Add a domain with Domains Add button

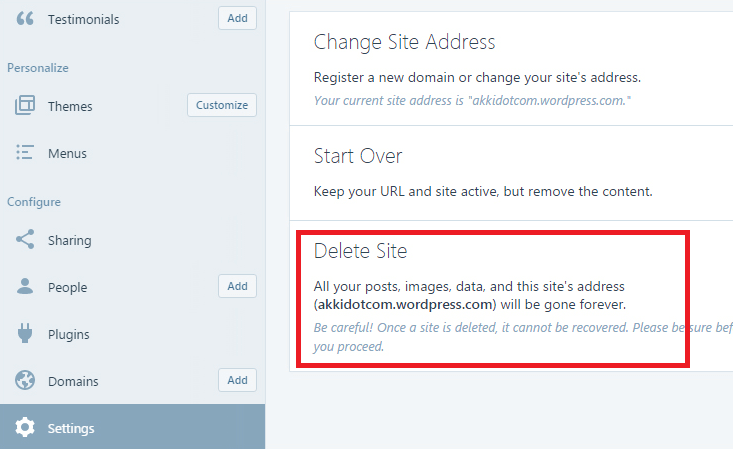pyautogui.click(x=237, y=380)
